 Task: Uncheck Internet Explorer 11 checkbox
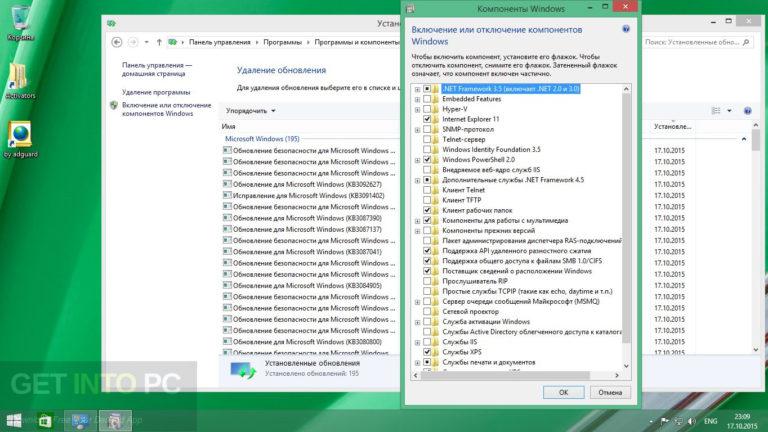point(427,119)
